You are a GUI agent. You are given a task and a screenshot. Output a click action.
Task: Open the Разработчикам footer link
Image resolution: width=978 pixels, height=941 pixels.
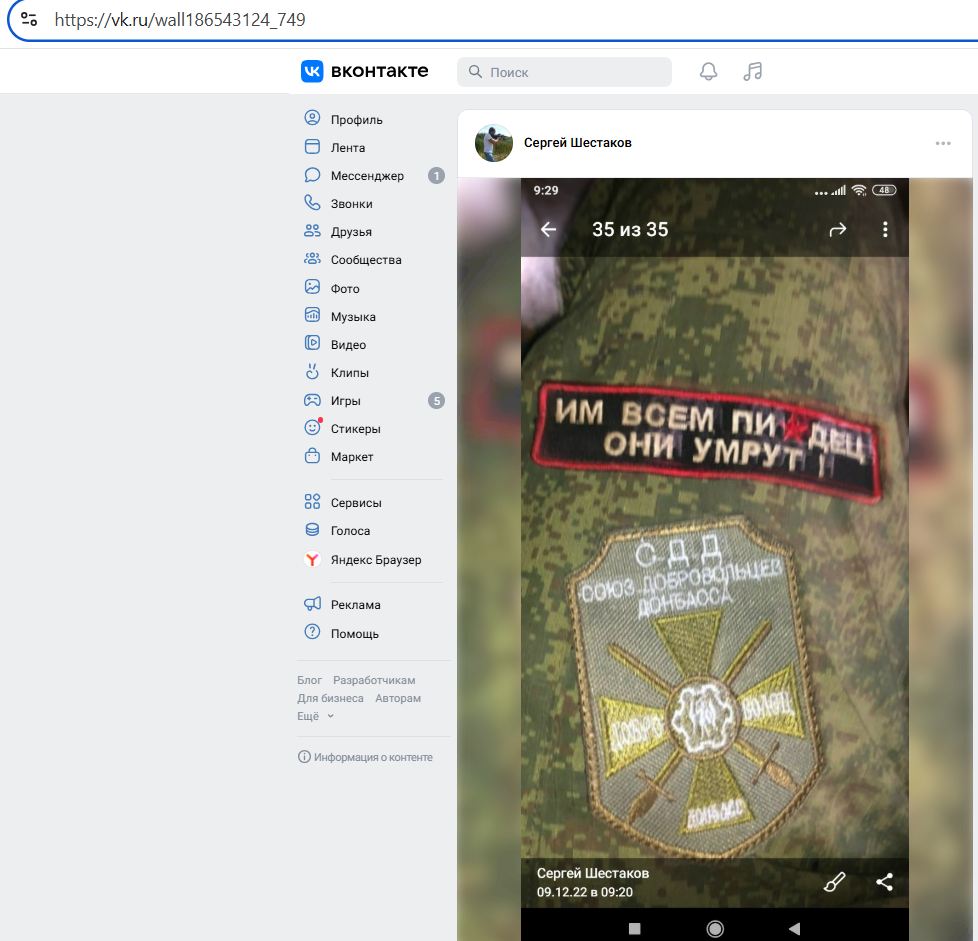pyautogui.click(x=374, y=680)
